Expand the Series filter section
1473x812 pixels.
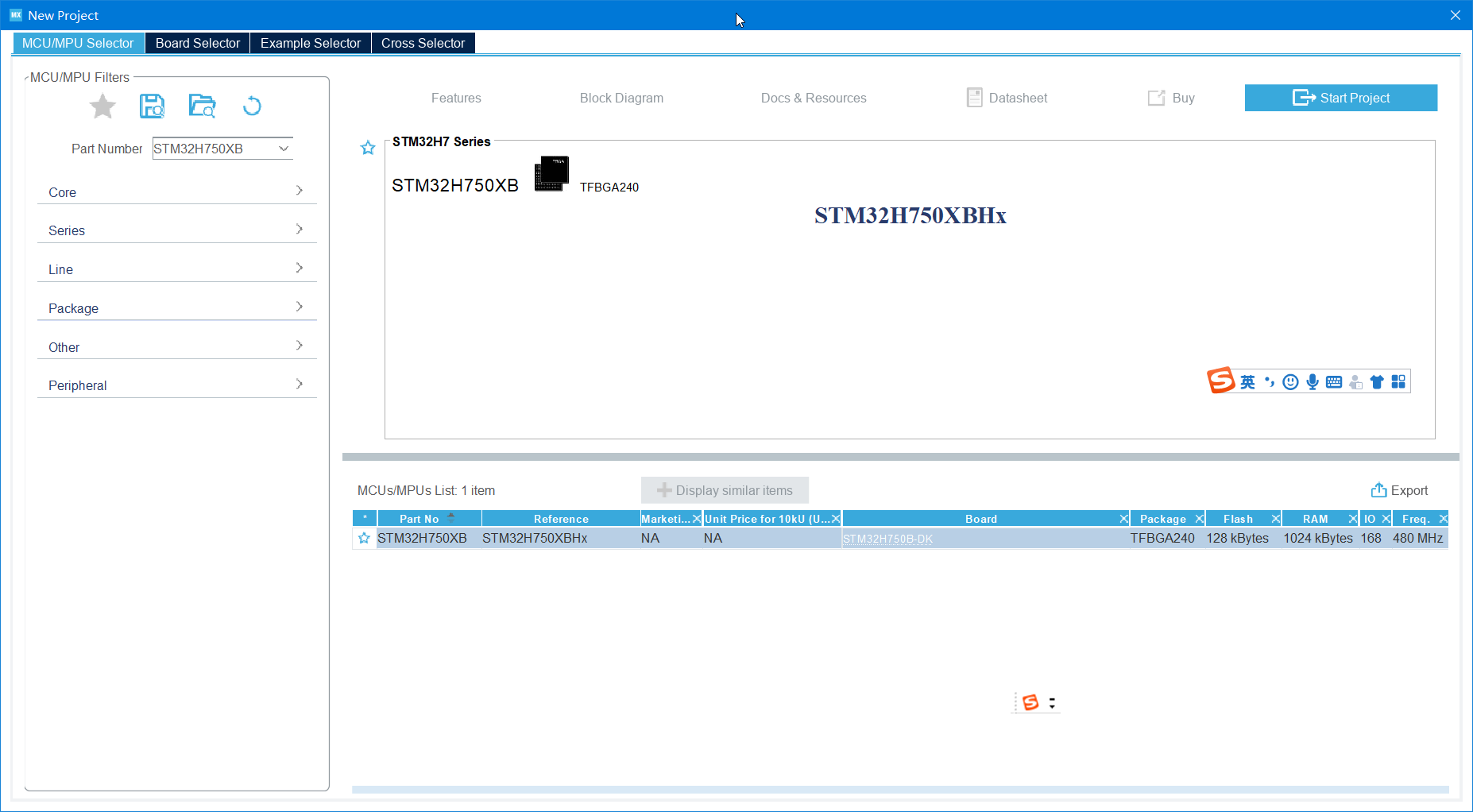[x=176, y=230]
